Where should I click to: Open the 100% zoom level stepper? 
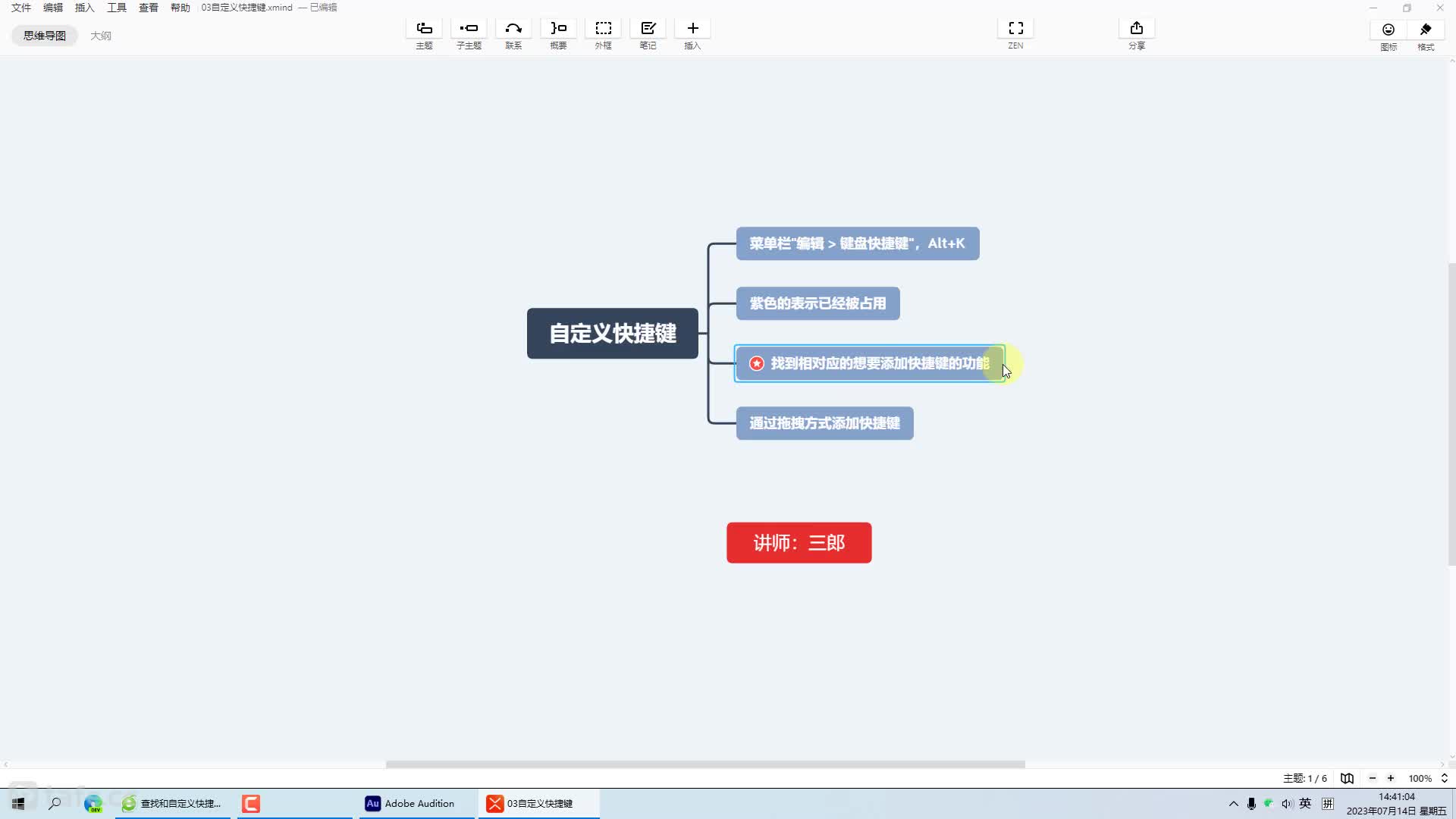point(1444,778)
